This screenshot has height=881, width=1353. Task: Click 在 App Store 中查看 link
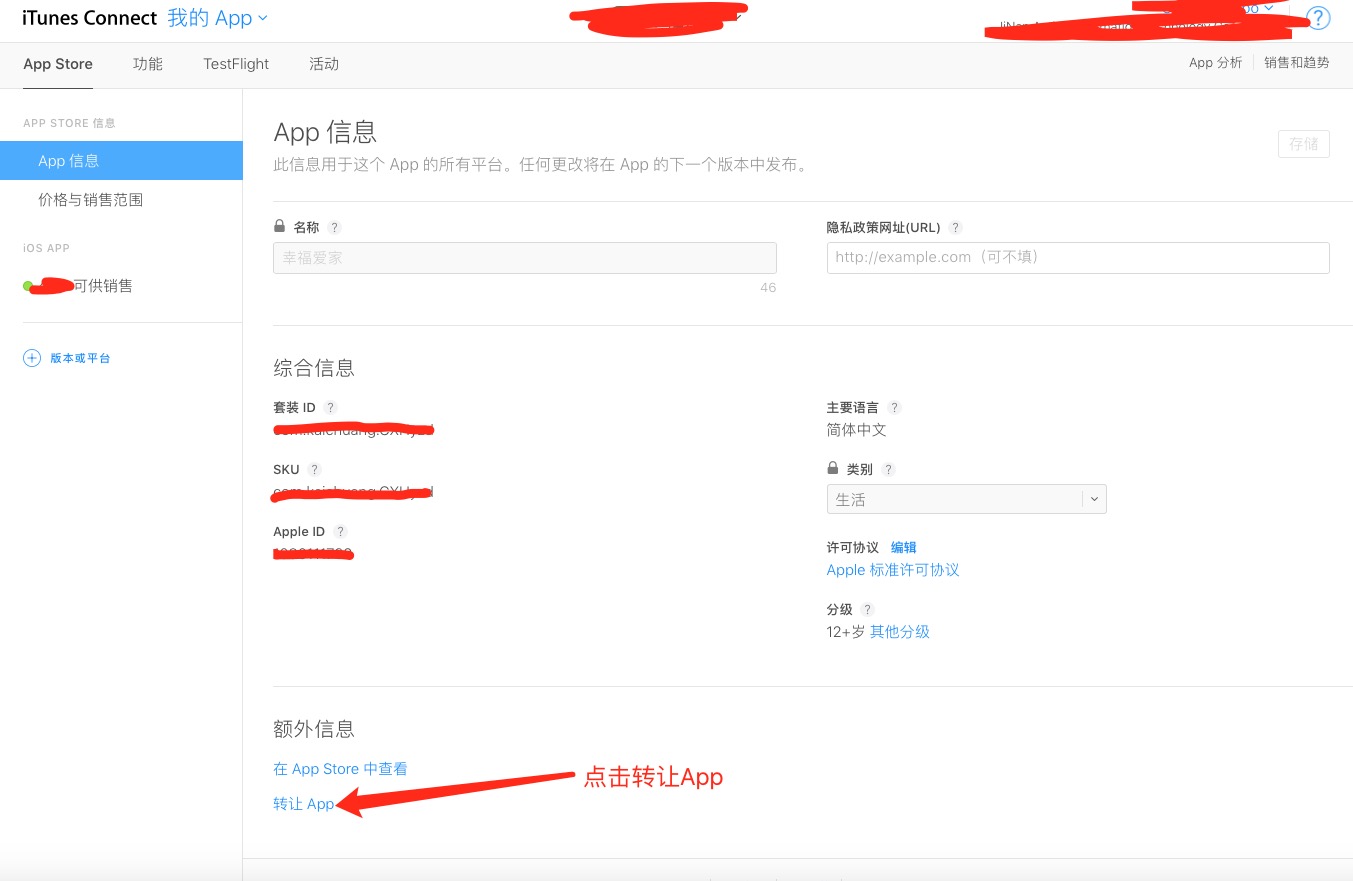coord(340,769)
